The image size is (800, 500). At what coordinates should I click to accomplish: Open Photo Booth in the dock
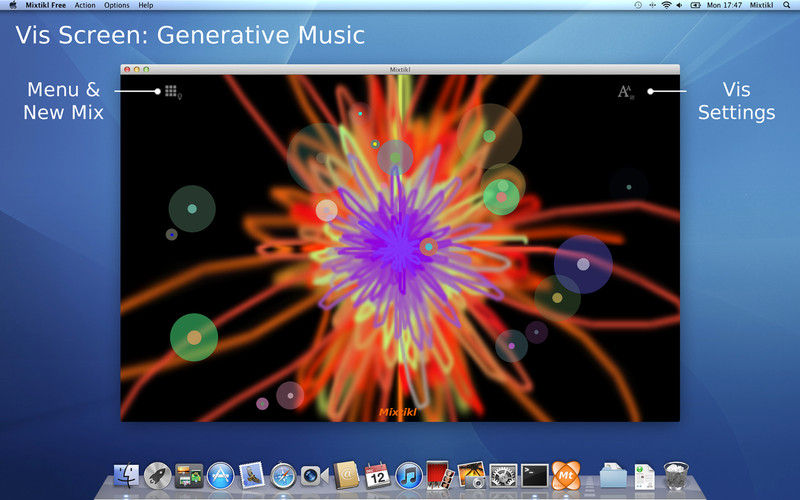coord(440,476)
